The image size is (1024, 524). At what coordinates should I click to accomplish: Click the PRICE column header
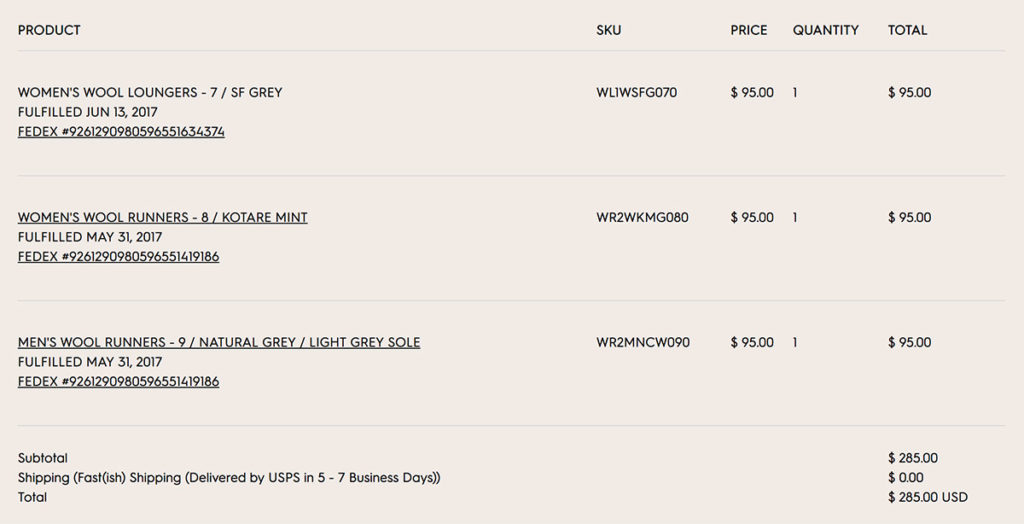coord(749,30)
